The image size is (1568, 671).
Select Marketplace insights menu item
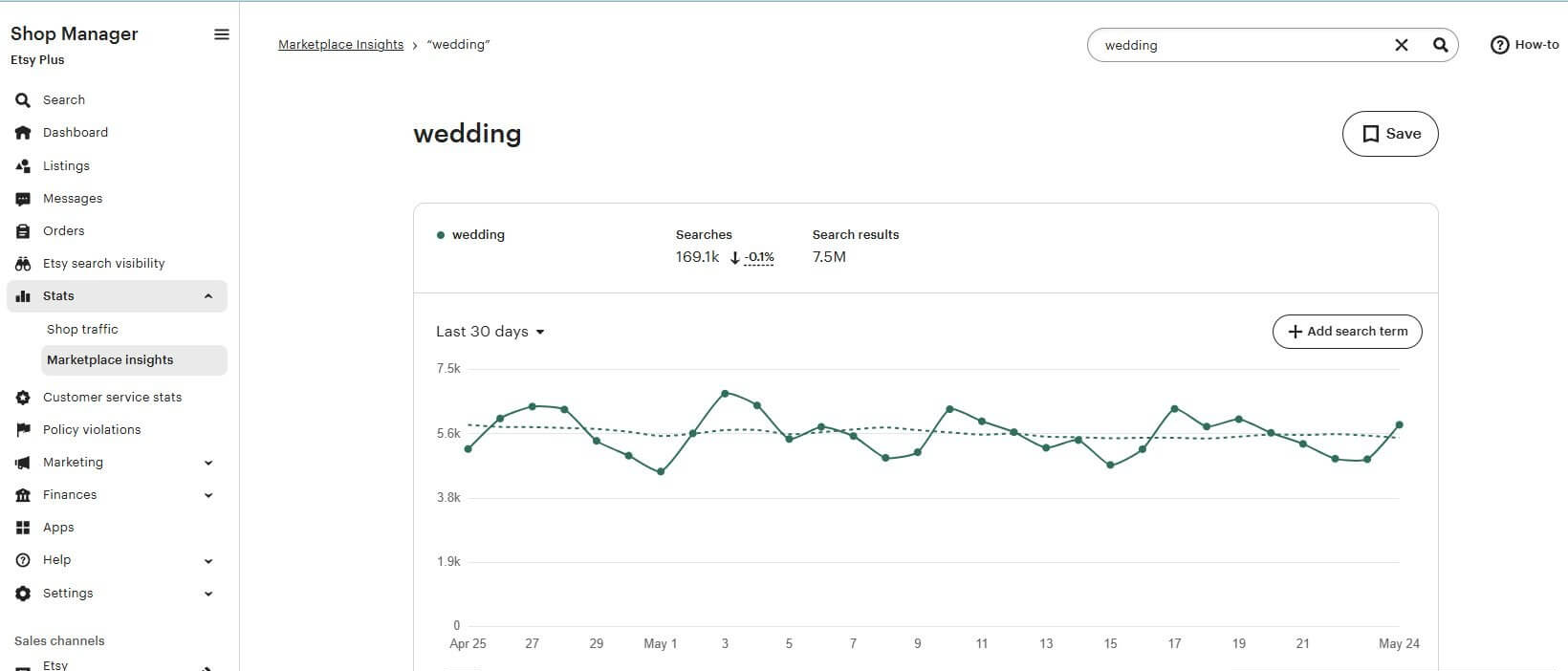coord(136,360)
